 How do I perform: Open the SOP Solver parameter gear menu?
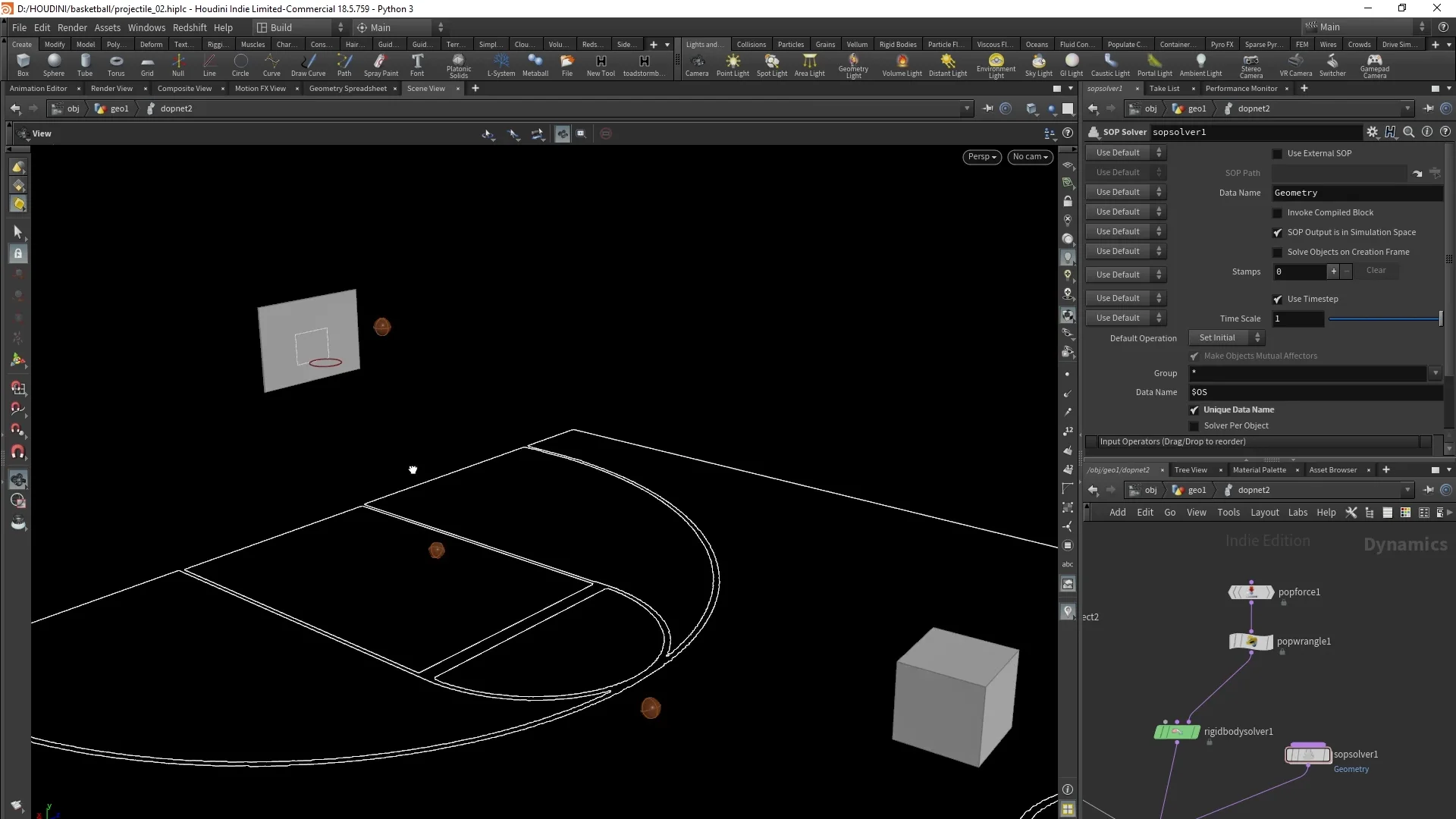pyautogui.click(x=1372, y=132)
